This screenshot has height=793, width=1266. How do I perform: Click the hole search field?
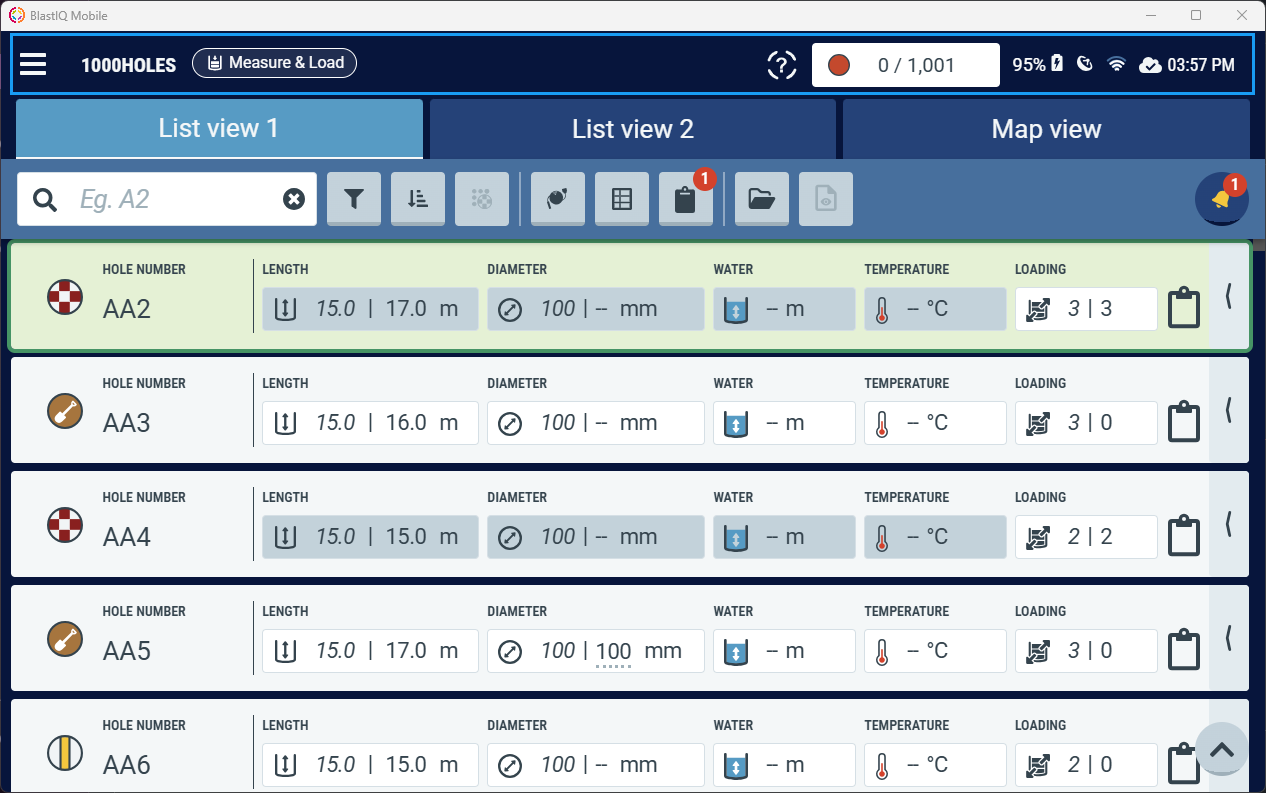[x=167, y=199]
